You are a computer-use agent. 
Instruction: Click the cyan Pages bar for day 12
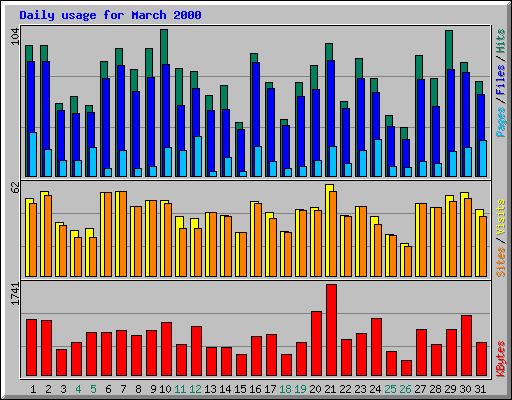(198, 156)
